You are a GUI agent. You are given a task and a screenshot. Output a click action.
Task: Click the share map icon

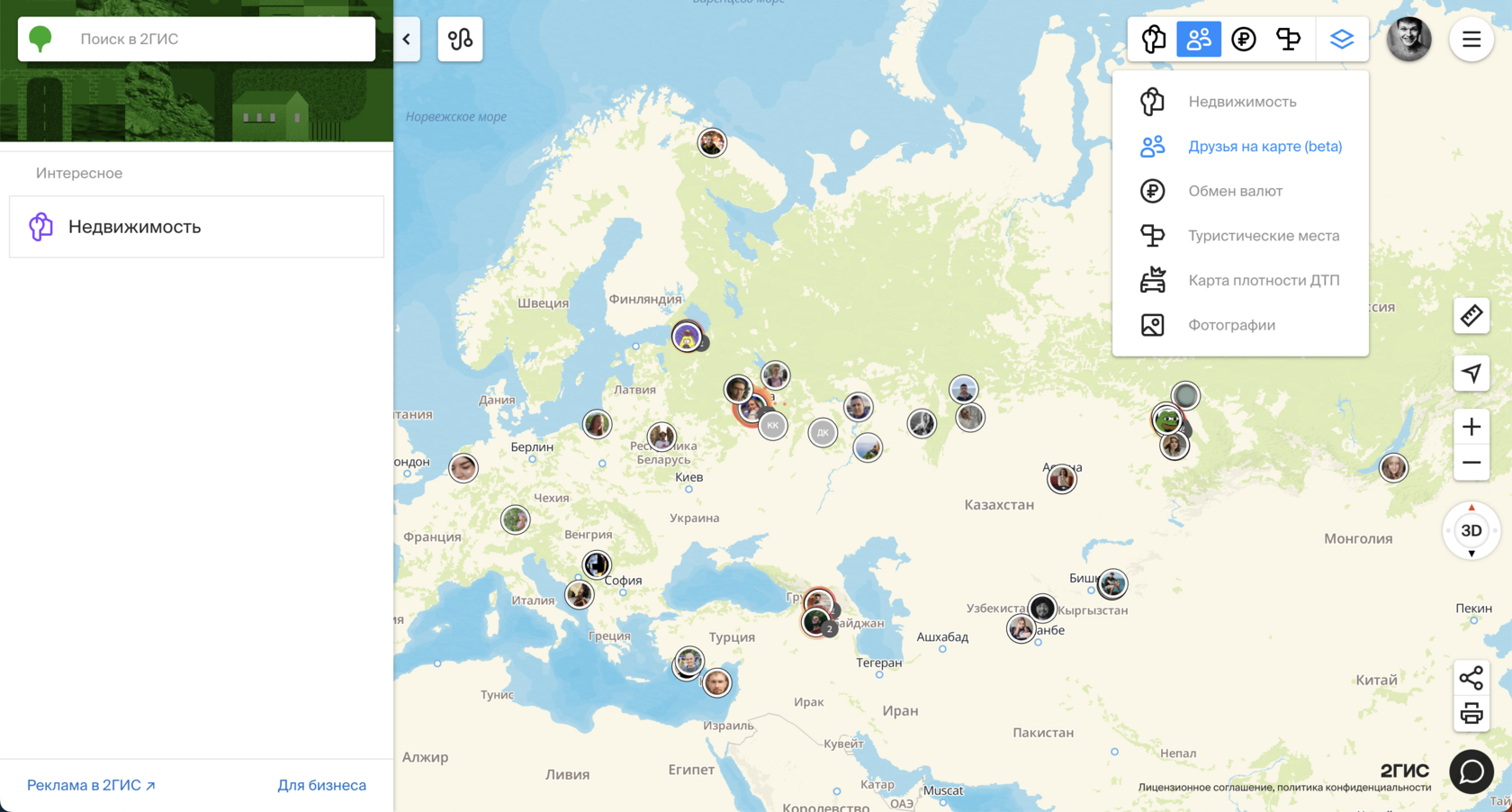point(1471,678)
